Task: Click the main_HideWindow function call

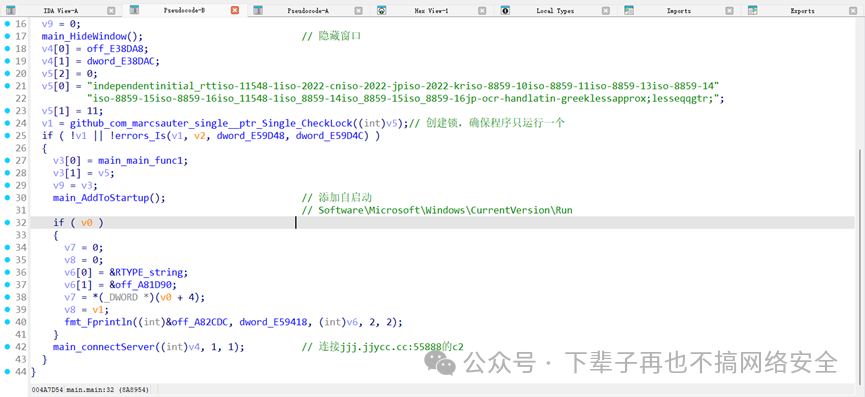Action: pos(84,36)
